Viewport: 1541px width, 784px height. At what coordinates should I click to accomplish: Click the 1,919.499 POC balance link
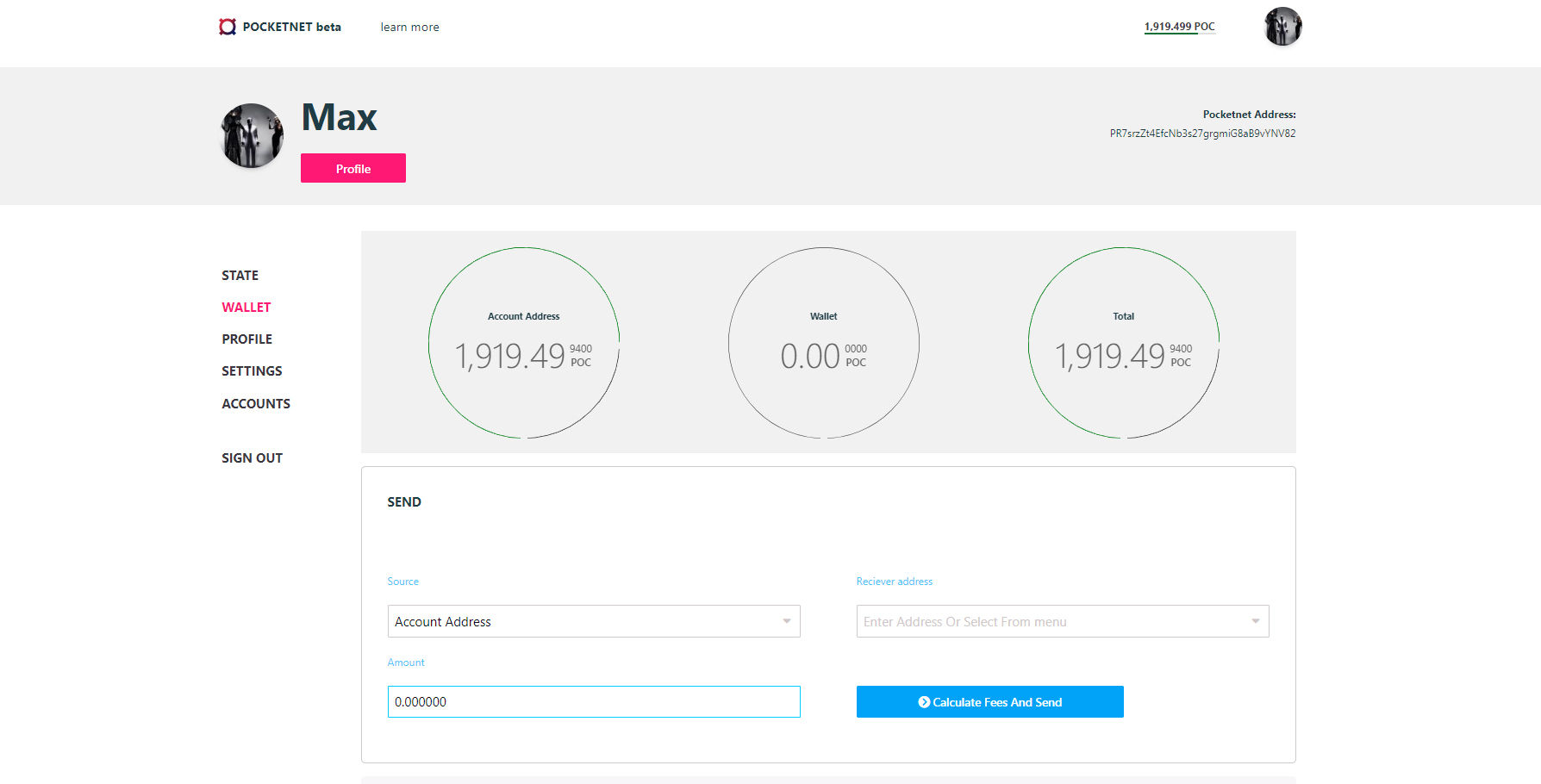tap(1179, 27)
